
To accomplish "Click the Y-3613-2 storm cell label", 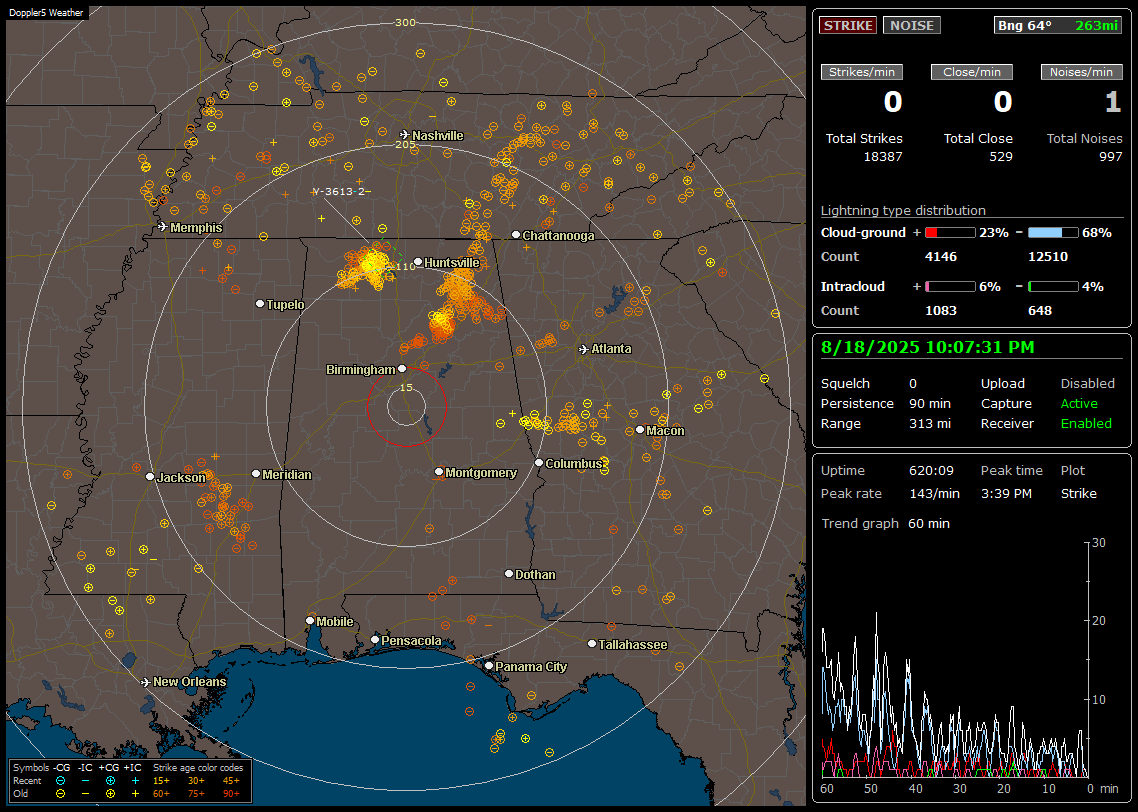I will [341, 192].
